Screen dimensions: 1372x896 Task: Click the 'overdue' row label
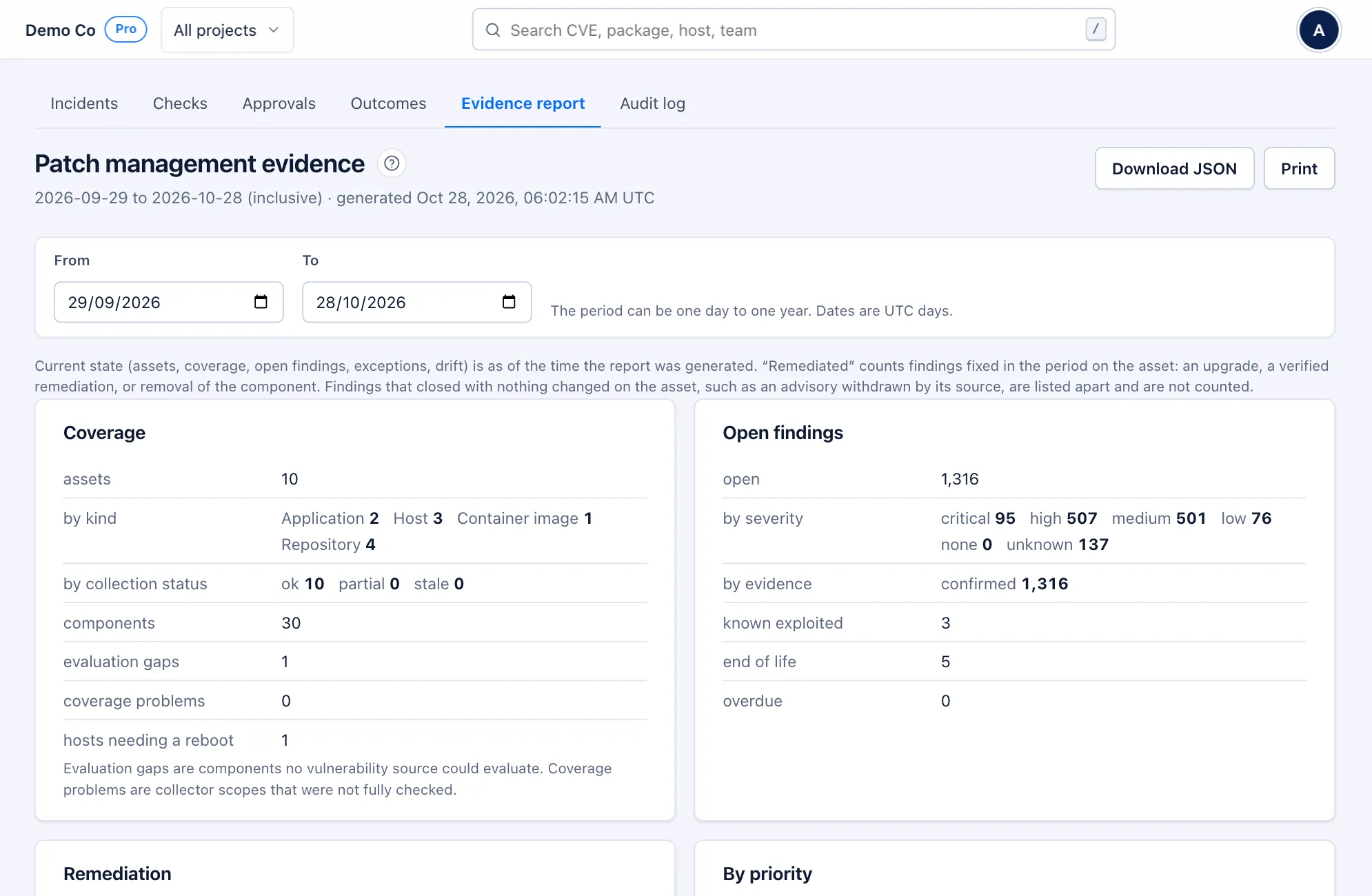752,701
